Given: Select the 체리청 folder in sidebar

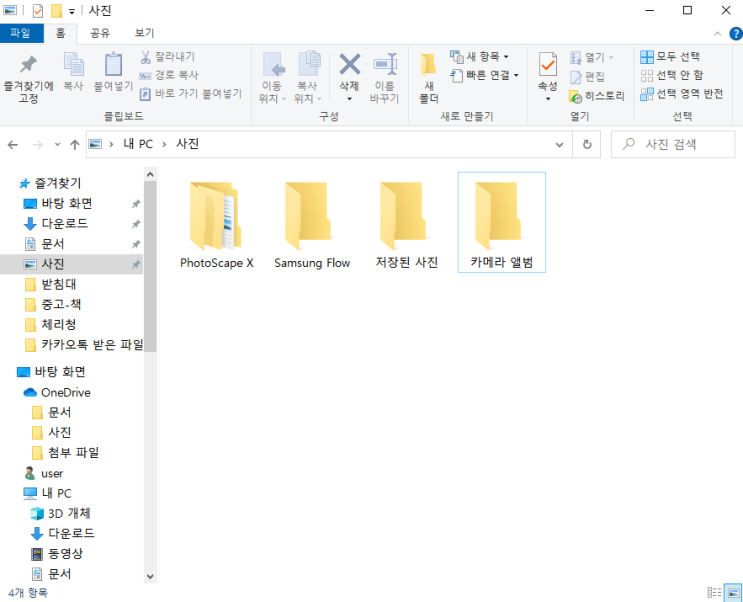Looking at the screenshot, I should (x=51, y=325).
